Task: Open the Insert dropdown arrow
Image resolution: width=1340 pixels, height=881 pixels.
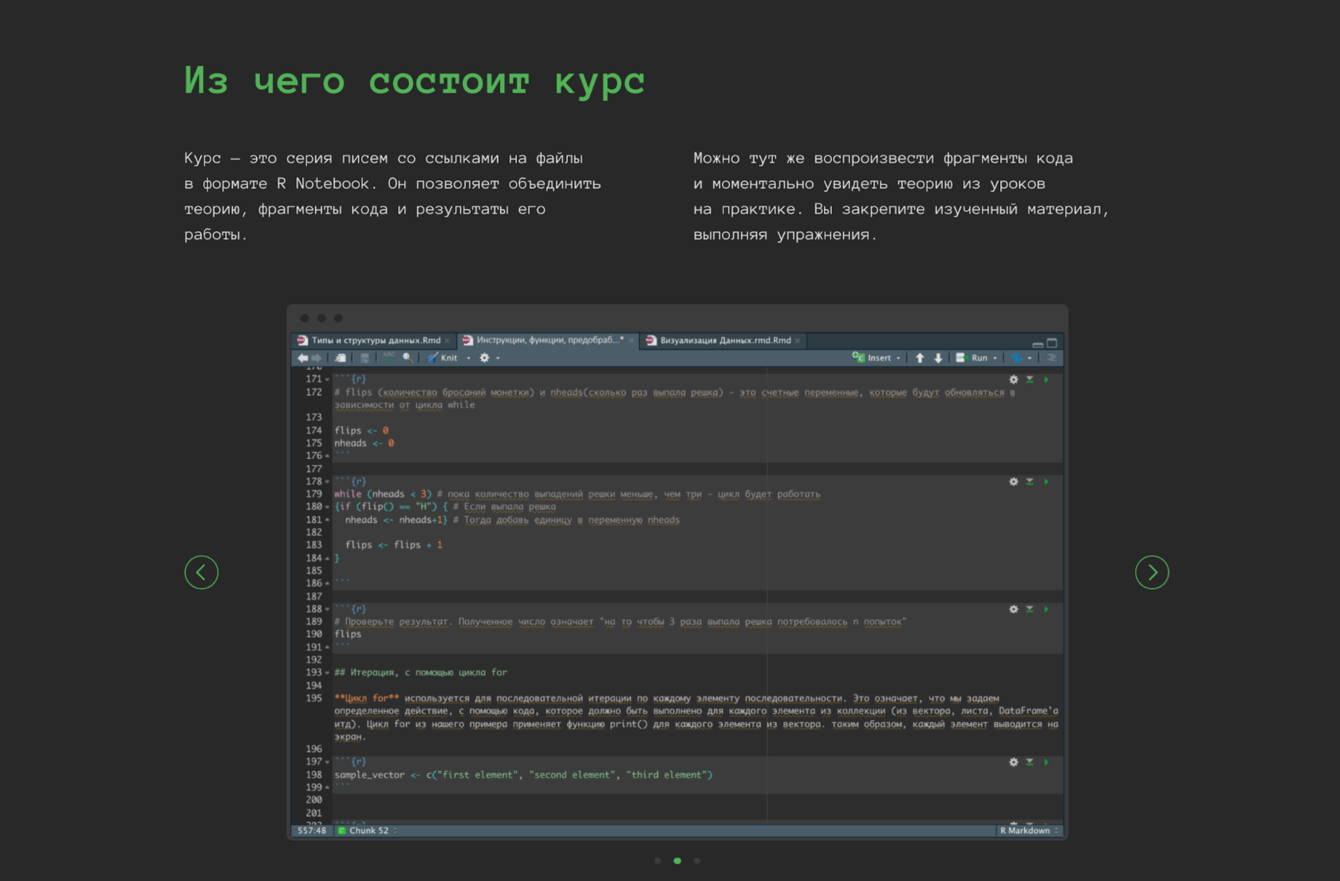Action: tap(898, 358)
